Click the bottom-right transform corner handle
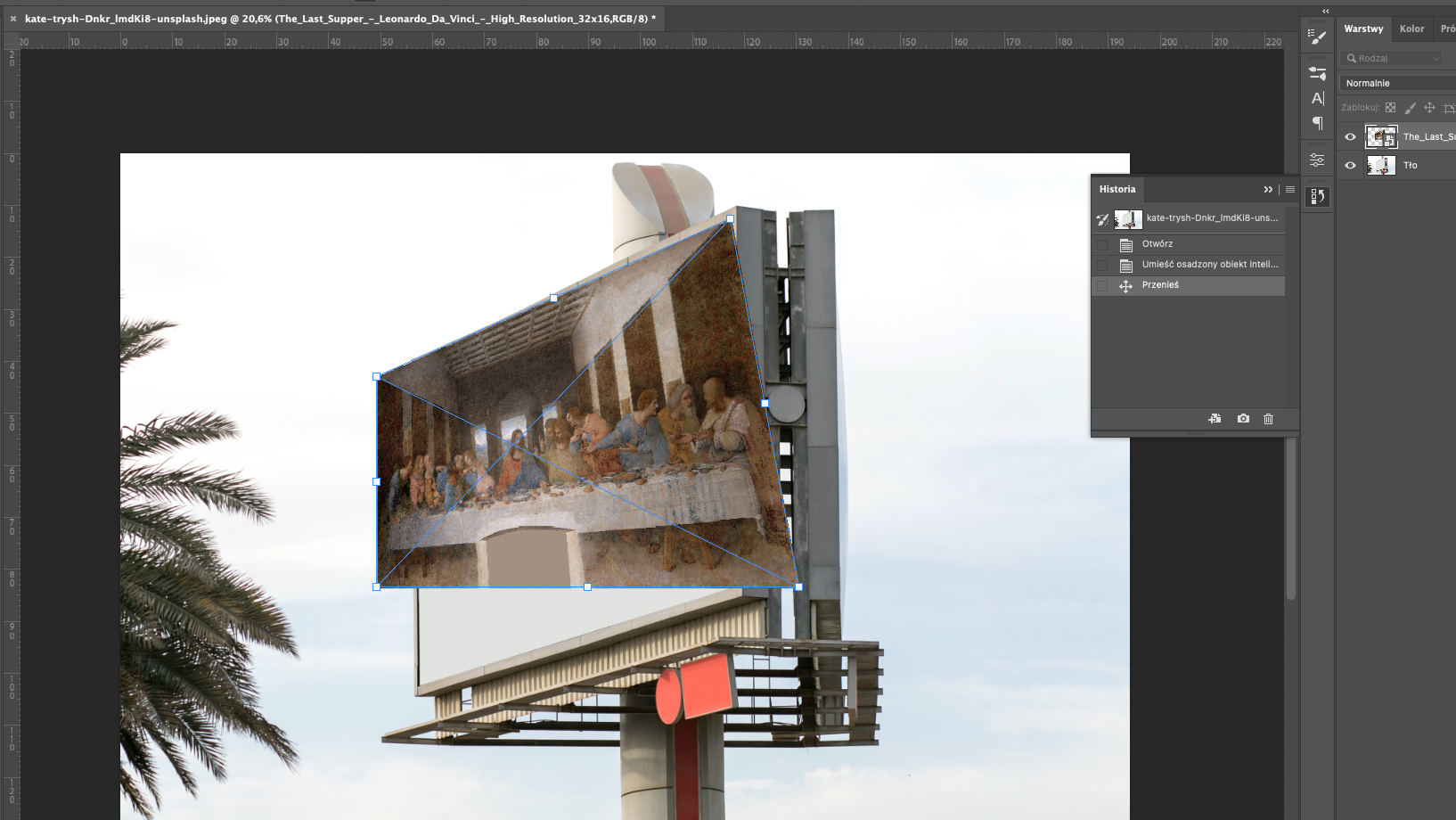Viewport: 1456px width, 820px height. tap(798, 586)
